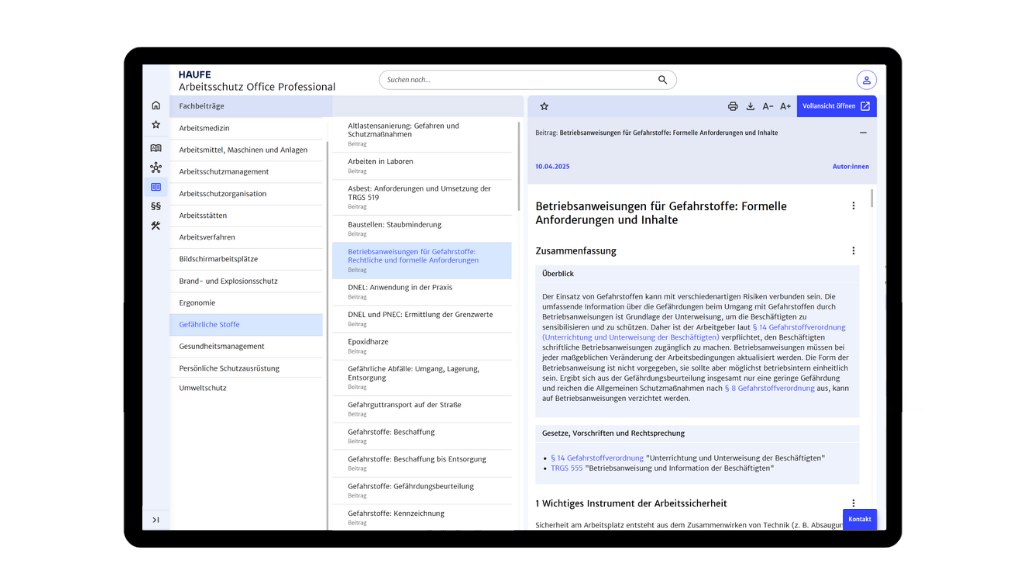Print the article using the printer icon
This screenshot has height=586, width=1024.
coord(733,106)
